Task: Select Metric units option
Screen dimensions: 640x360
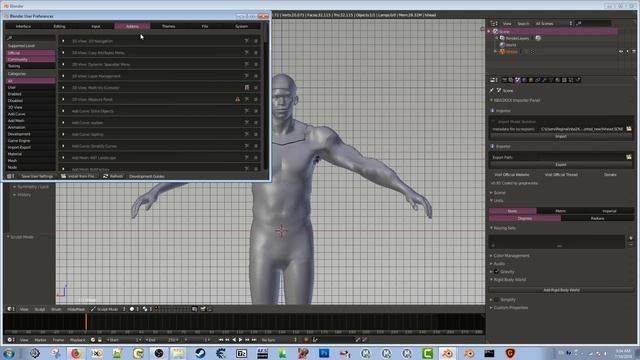Action: coord(560,211)
